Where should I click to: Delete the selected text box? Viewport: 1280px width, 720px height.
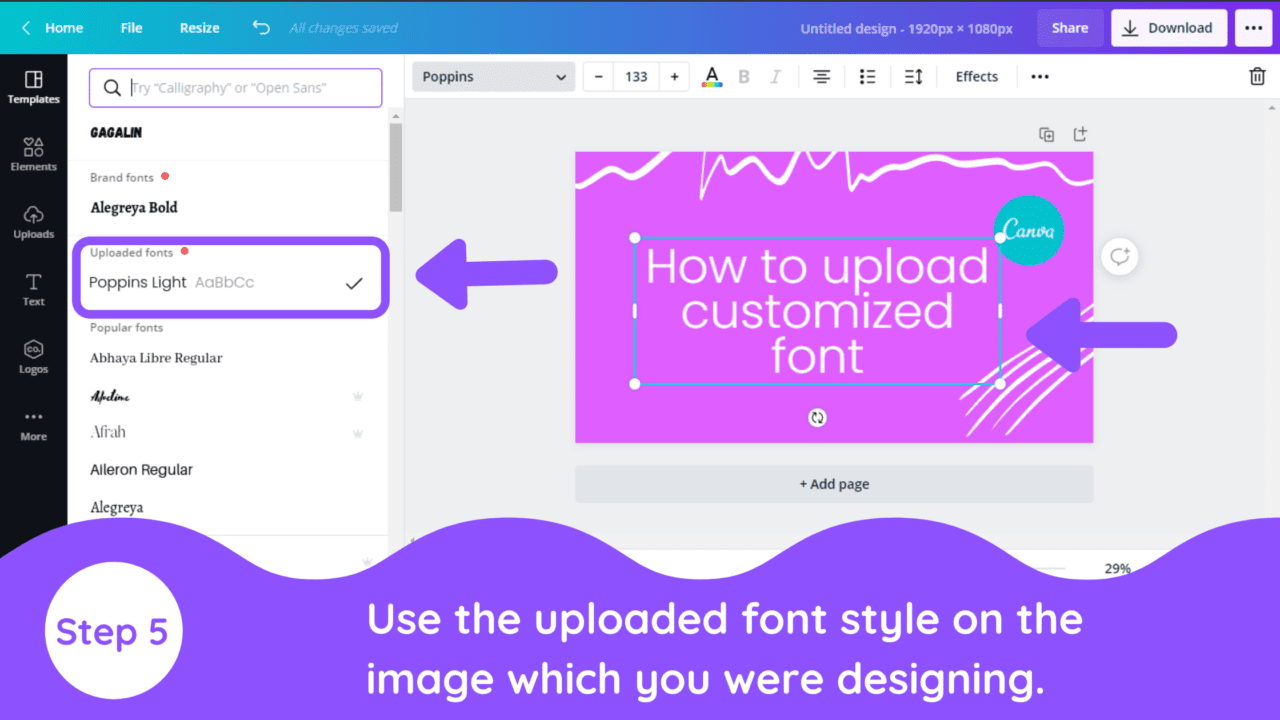coord(1257,76)
